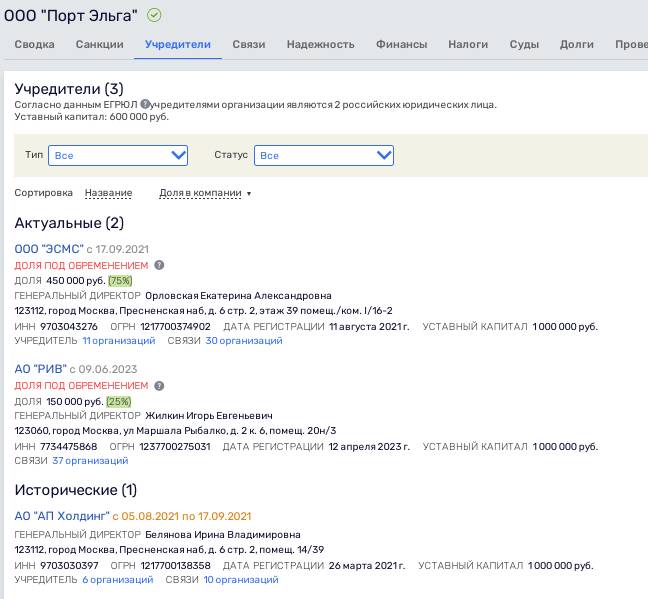The image size is (648, 599).
Task: Switch to the Финансы tab
Action: coord(401,44)
